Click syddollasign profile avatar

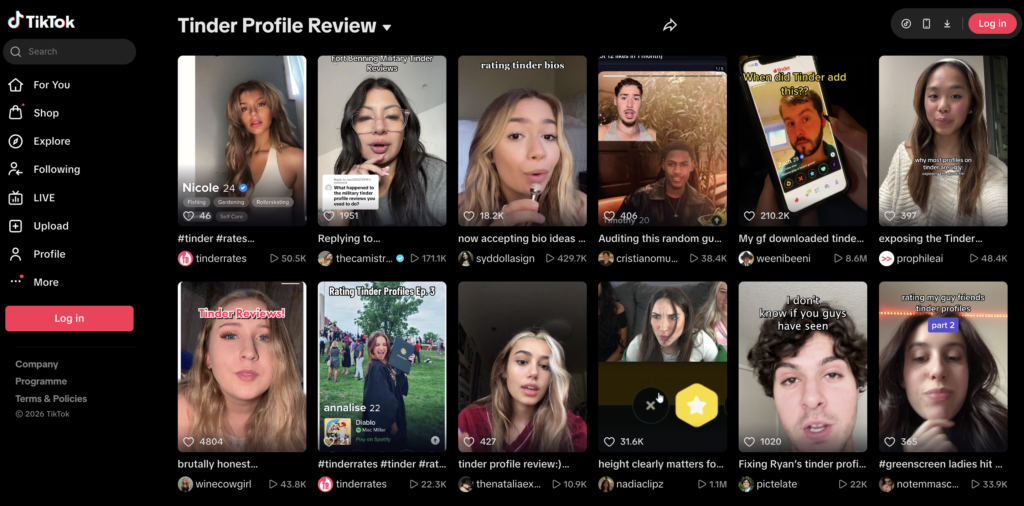(x=465, y=258)
